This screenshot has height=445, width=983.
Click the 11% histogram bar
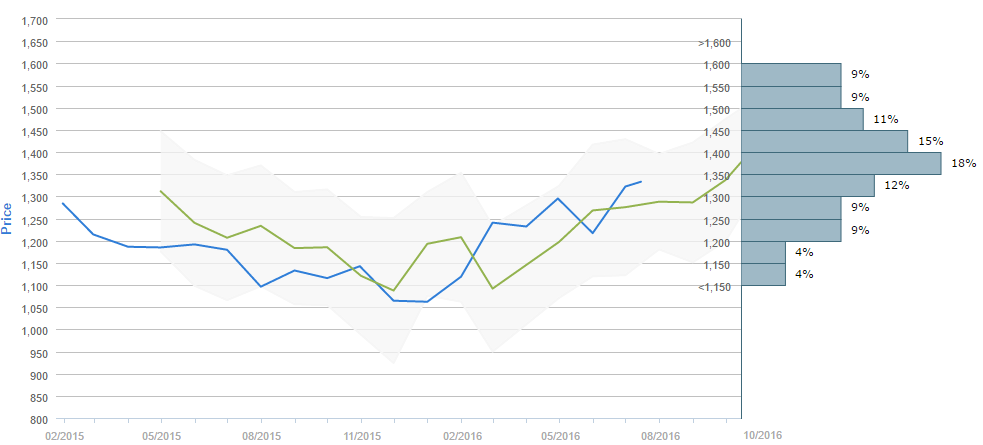802,119
